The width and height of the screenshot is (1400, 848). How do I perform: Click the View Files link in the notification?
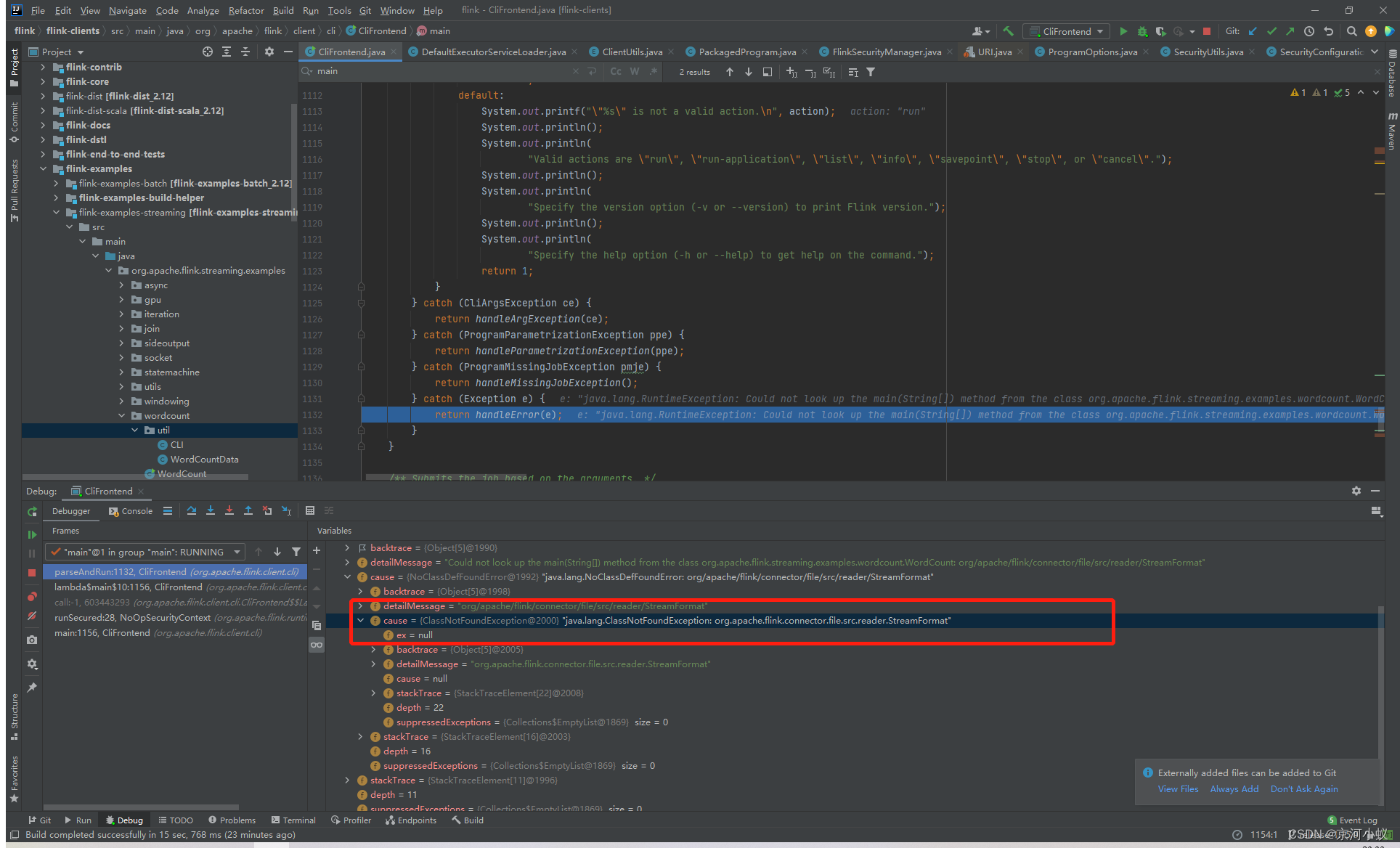pyautogui.click(x=1178, y=789)
